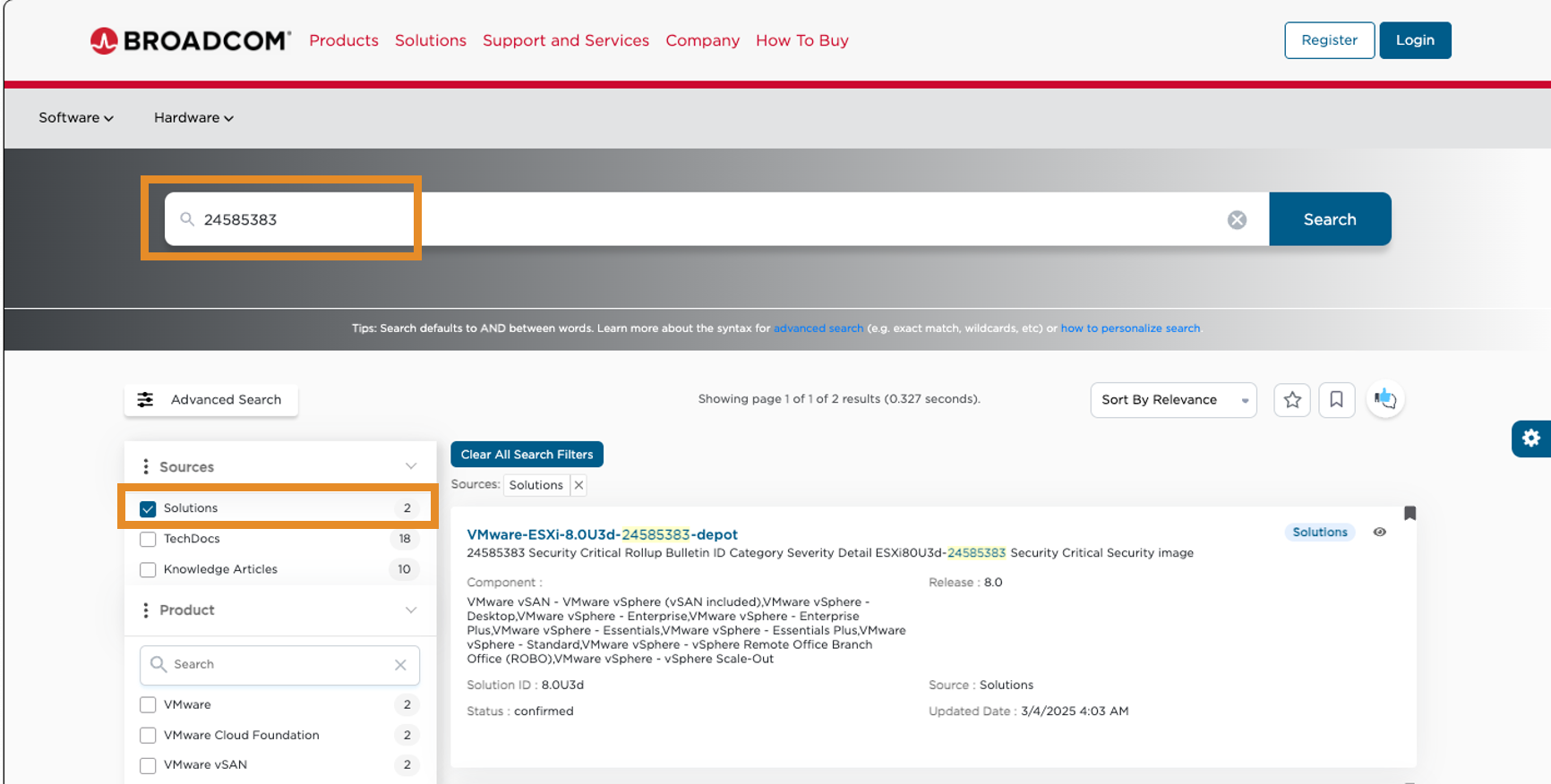This screenshot has height=784, width=1551.
Task: Click the 'Solution ID : 8.0U3d' text
Action: 525,686
